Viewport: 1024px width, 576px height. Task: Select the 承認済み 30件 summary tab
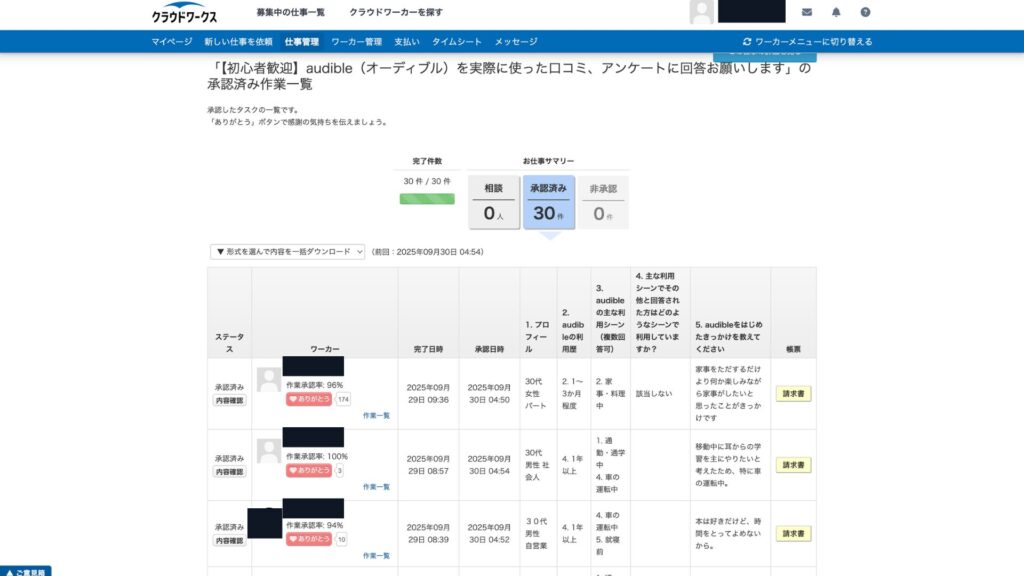(x=549, y=202)
